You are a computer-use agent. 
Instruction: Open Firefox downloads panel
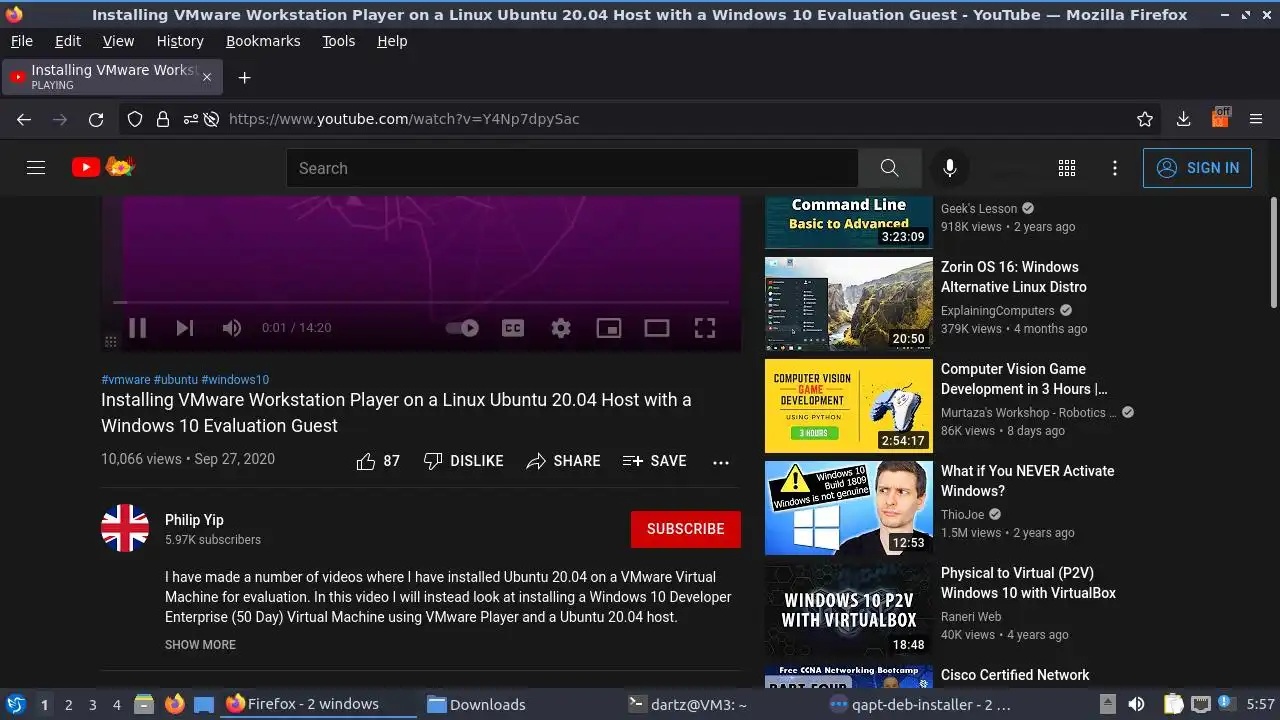click(x=1183, y=119)
